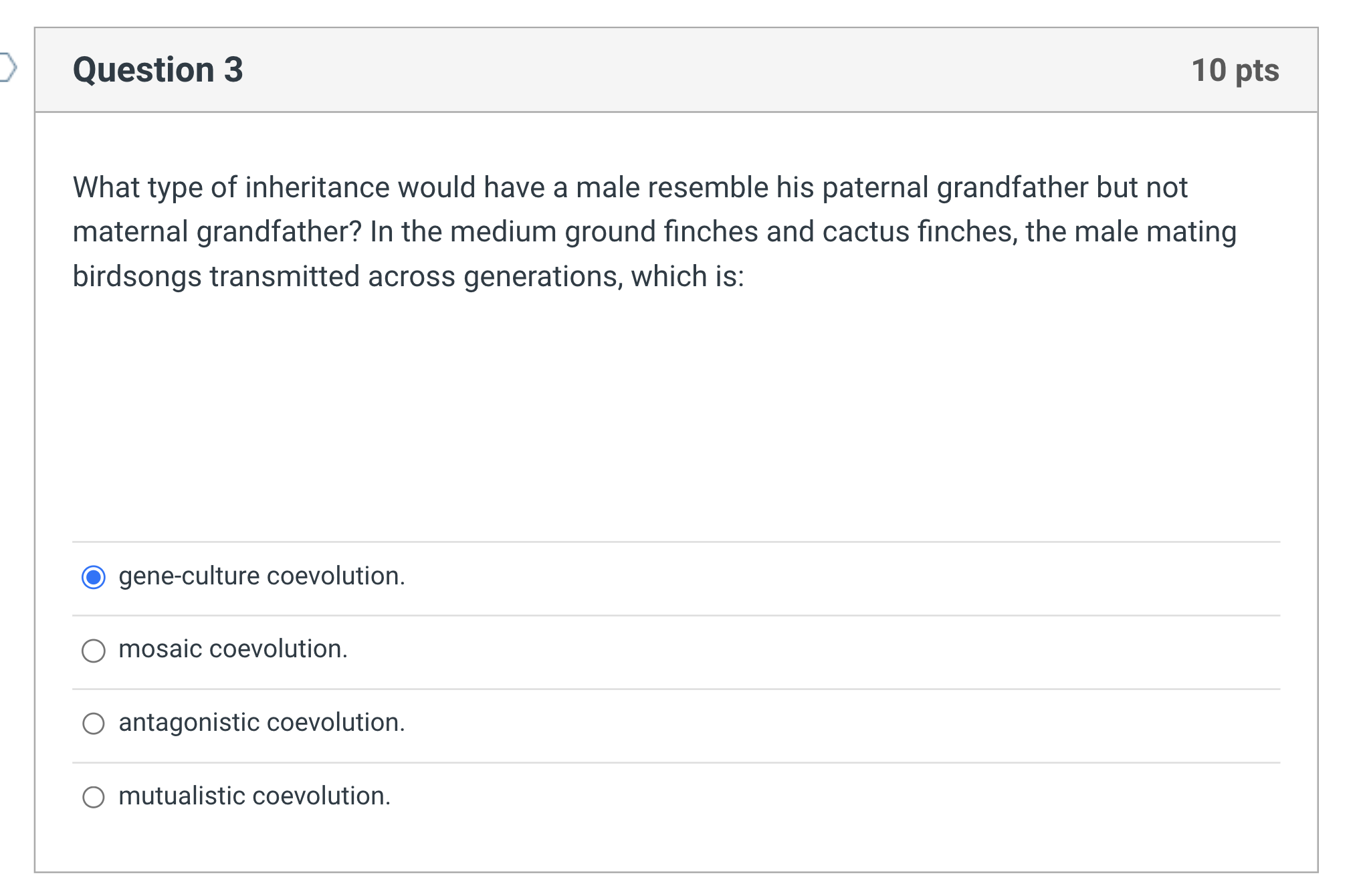
Task: Click the "mutualistic coevolution." answer text
Action: [x=254, y=796]
